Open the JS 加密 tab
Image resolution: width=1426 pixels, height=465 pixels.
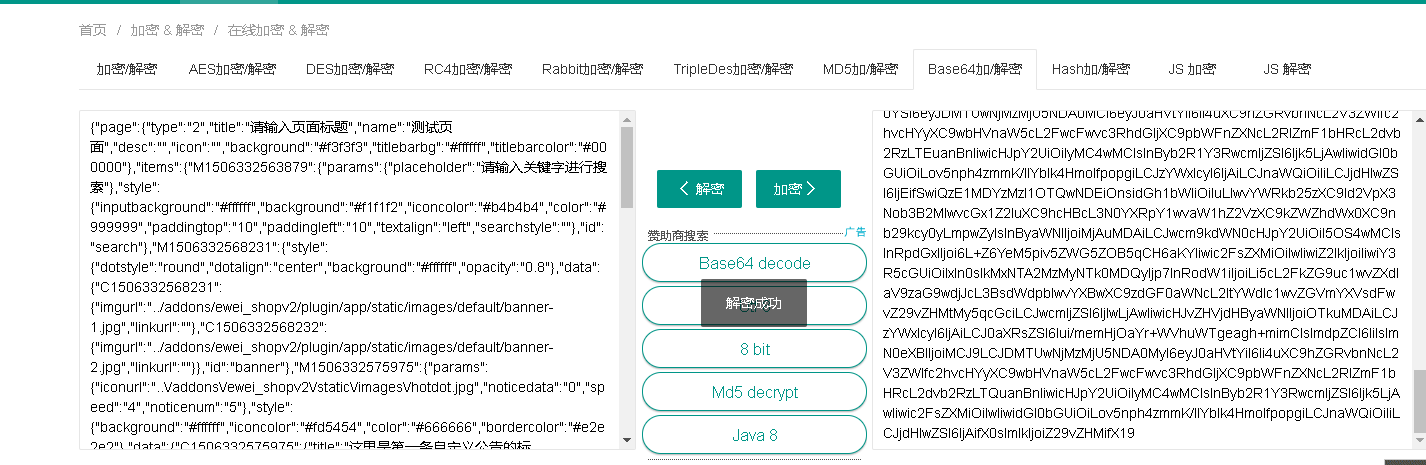[1192, 69]
